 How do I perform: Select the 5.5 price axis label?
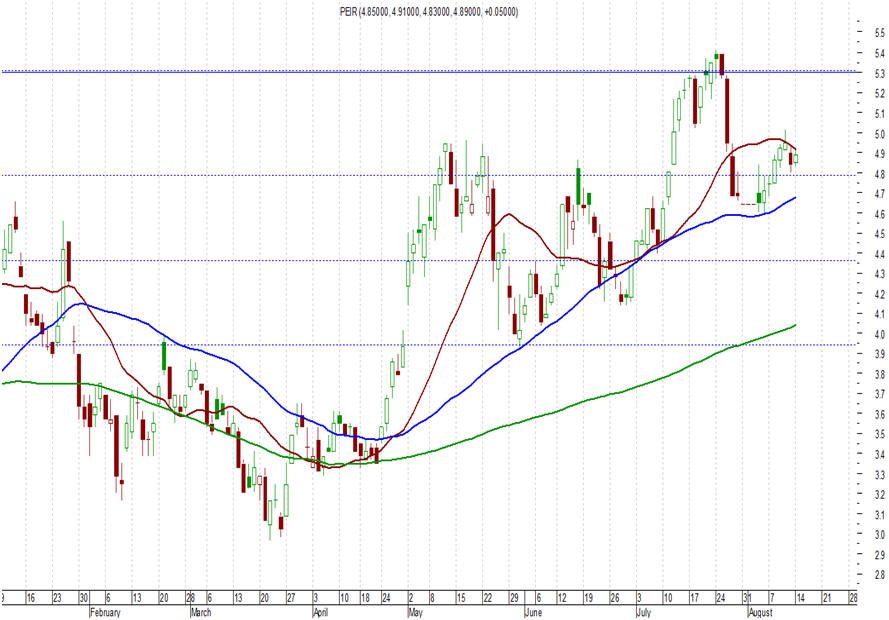(x=879, y=33)
